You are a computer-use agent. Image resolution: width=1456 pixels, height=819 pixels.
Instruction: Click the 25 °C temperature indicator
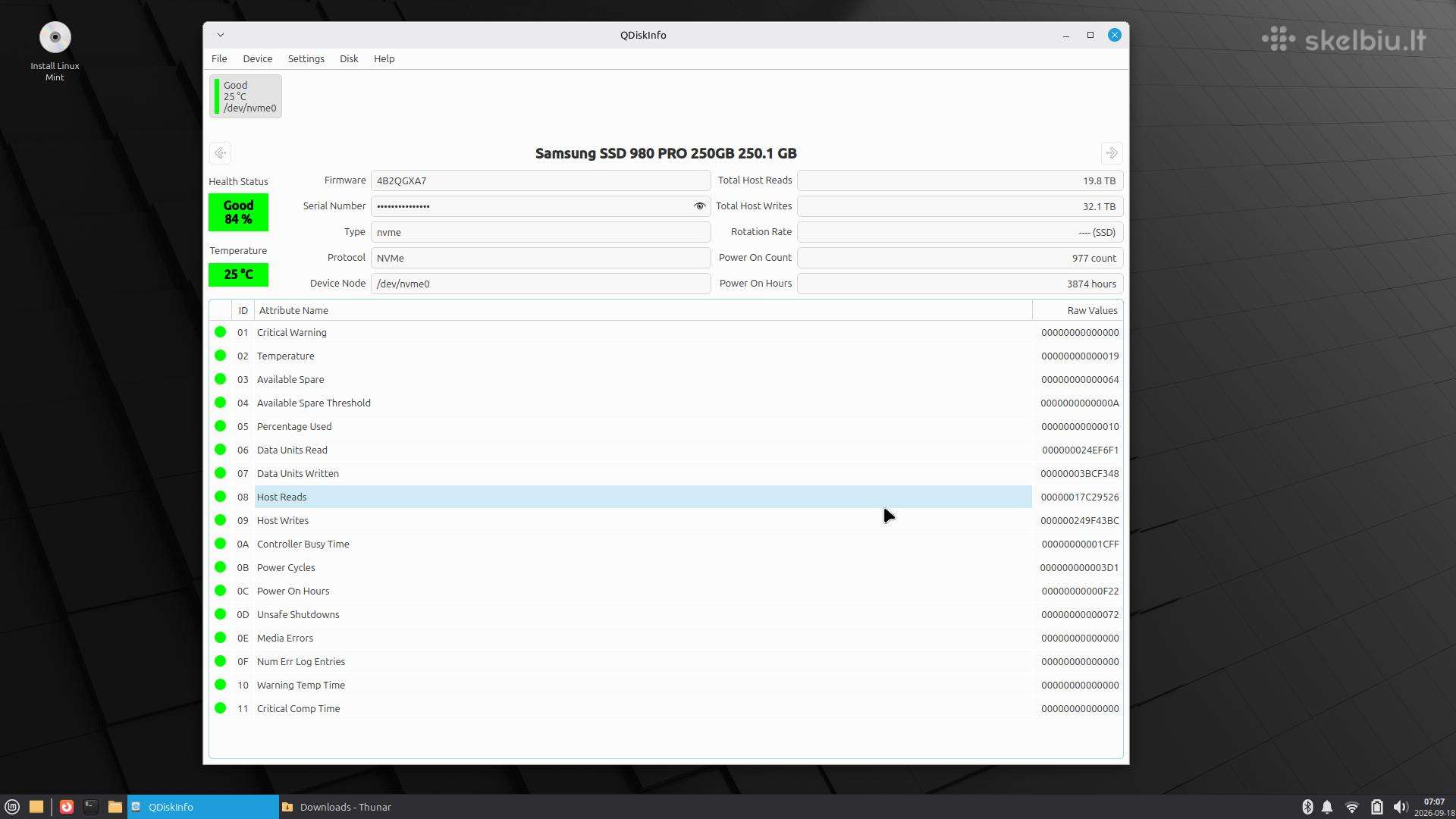[238, 275]
